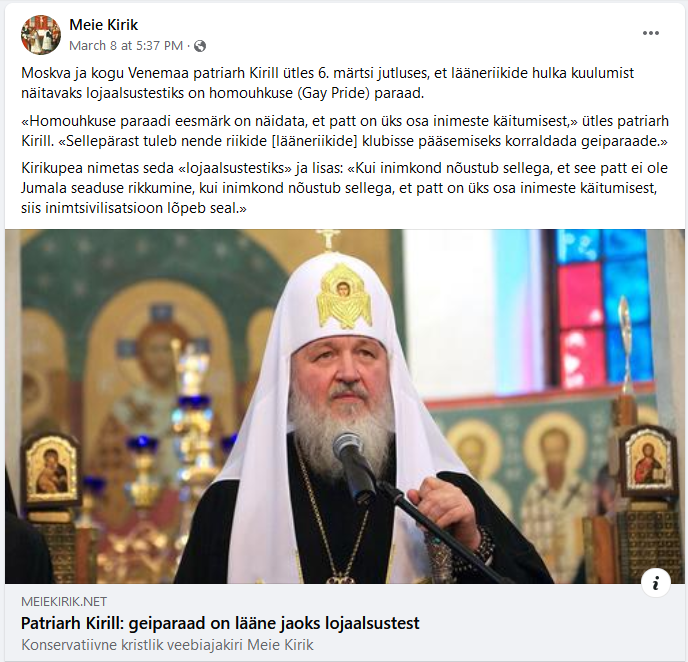This screenshot has height=662, width=688.
Task: Click the paragraph starting «Homouhkuse paraadi eesmärk
Action: (x=345, y=131)
